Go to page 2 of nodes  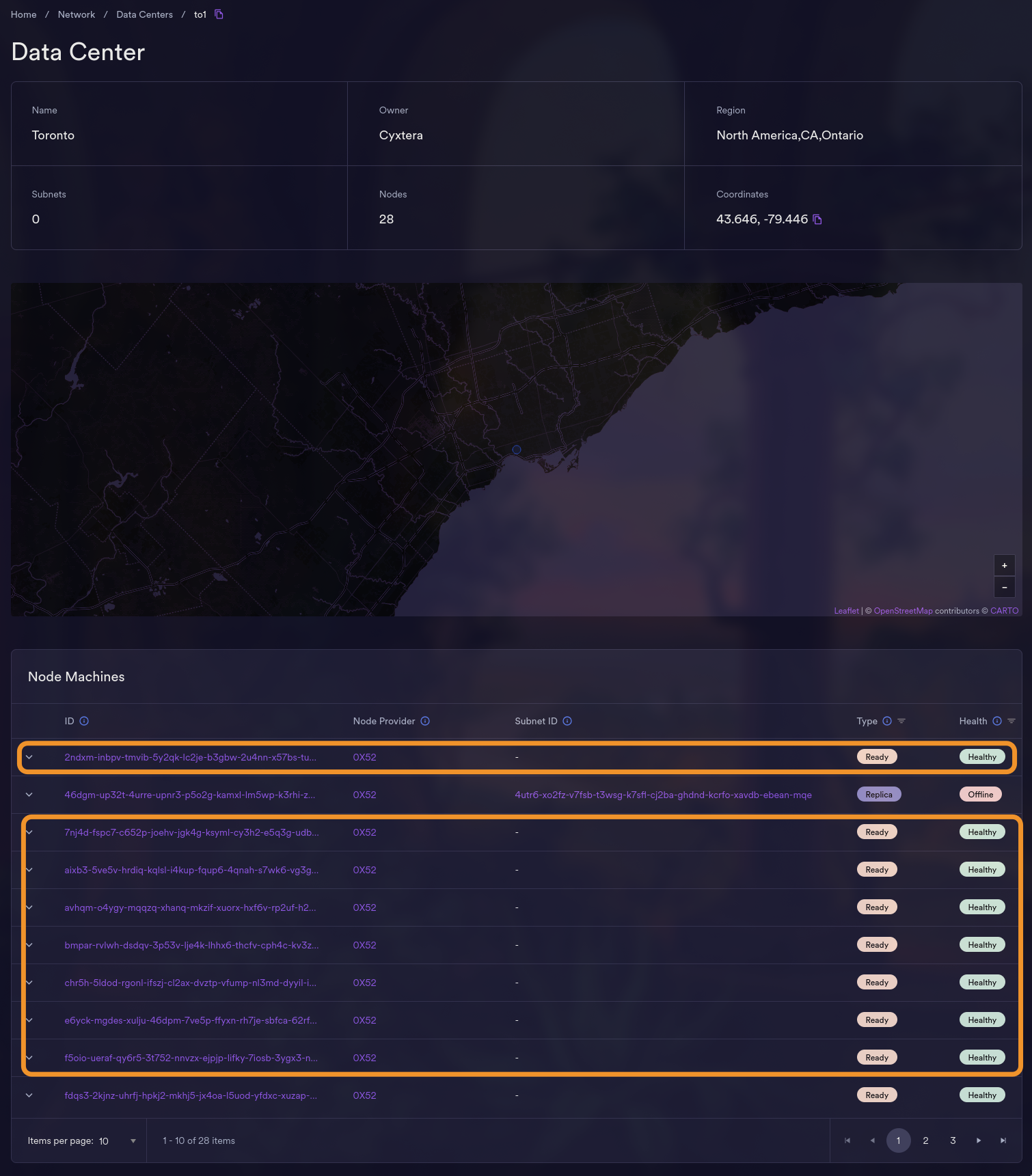925,1140
